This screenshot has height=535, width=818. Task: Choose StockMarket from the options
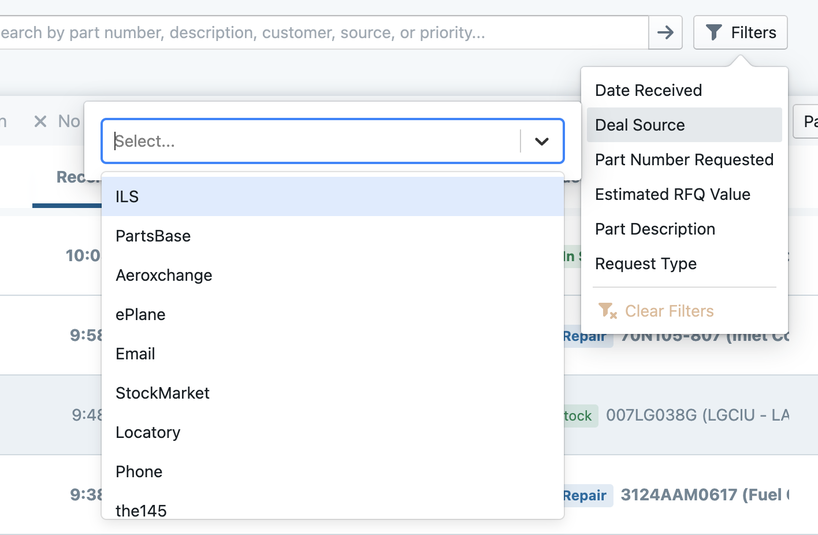click(163, 393)
